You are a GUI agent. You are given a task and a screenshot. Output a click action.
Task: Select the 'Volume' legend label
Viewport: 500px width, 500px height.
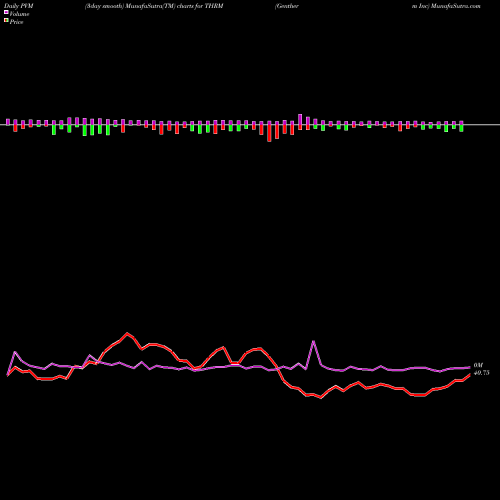coord(19,14)
